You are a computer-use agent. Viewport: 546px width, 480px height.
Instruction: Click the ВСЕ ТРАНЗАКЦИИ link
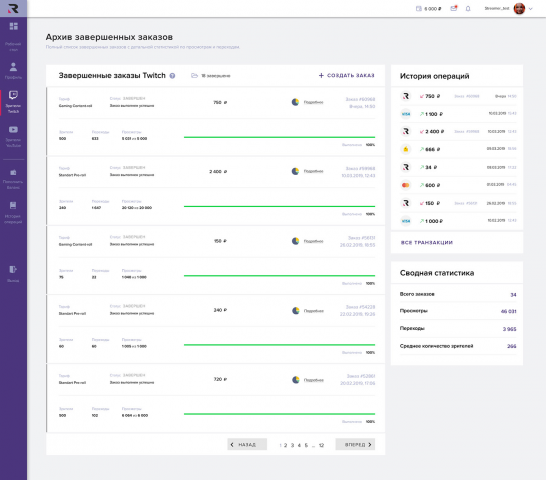click(427, 242)
